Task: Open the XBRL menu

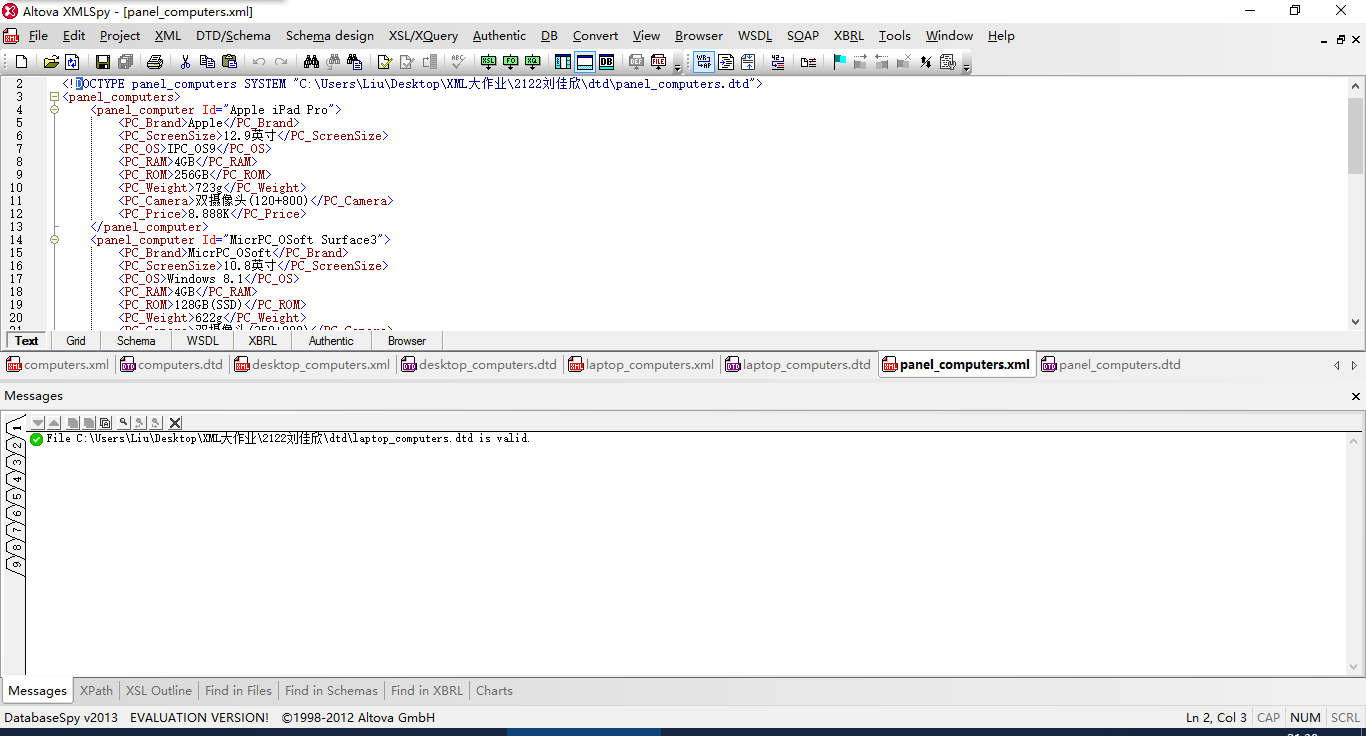Action: pos(849,36)
